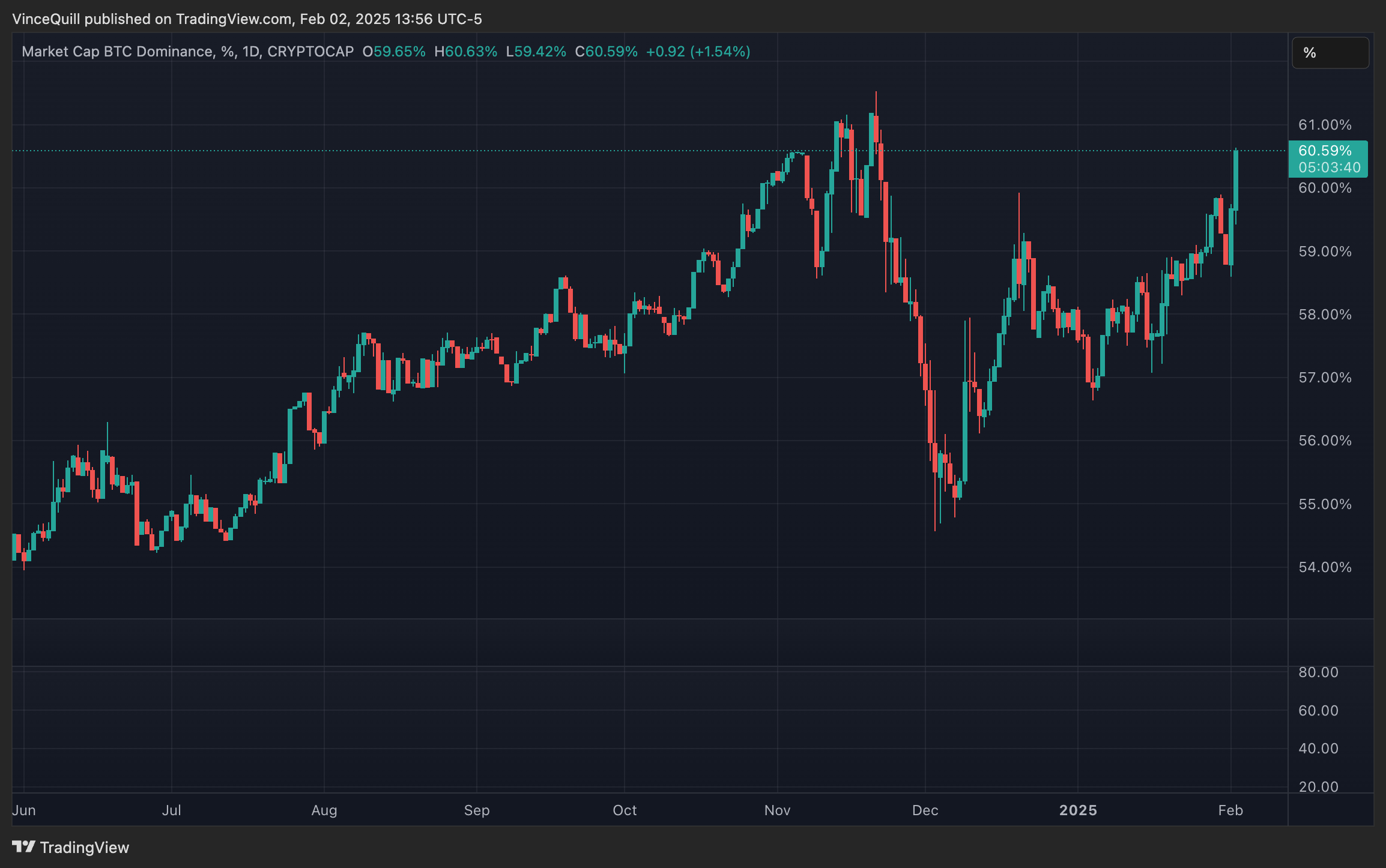
Task: Click the +0.92 (+1.54%) change value
Action: click(698, 52)
